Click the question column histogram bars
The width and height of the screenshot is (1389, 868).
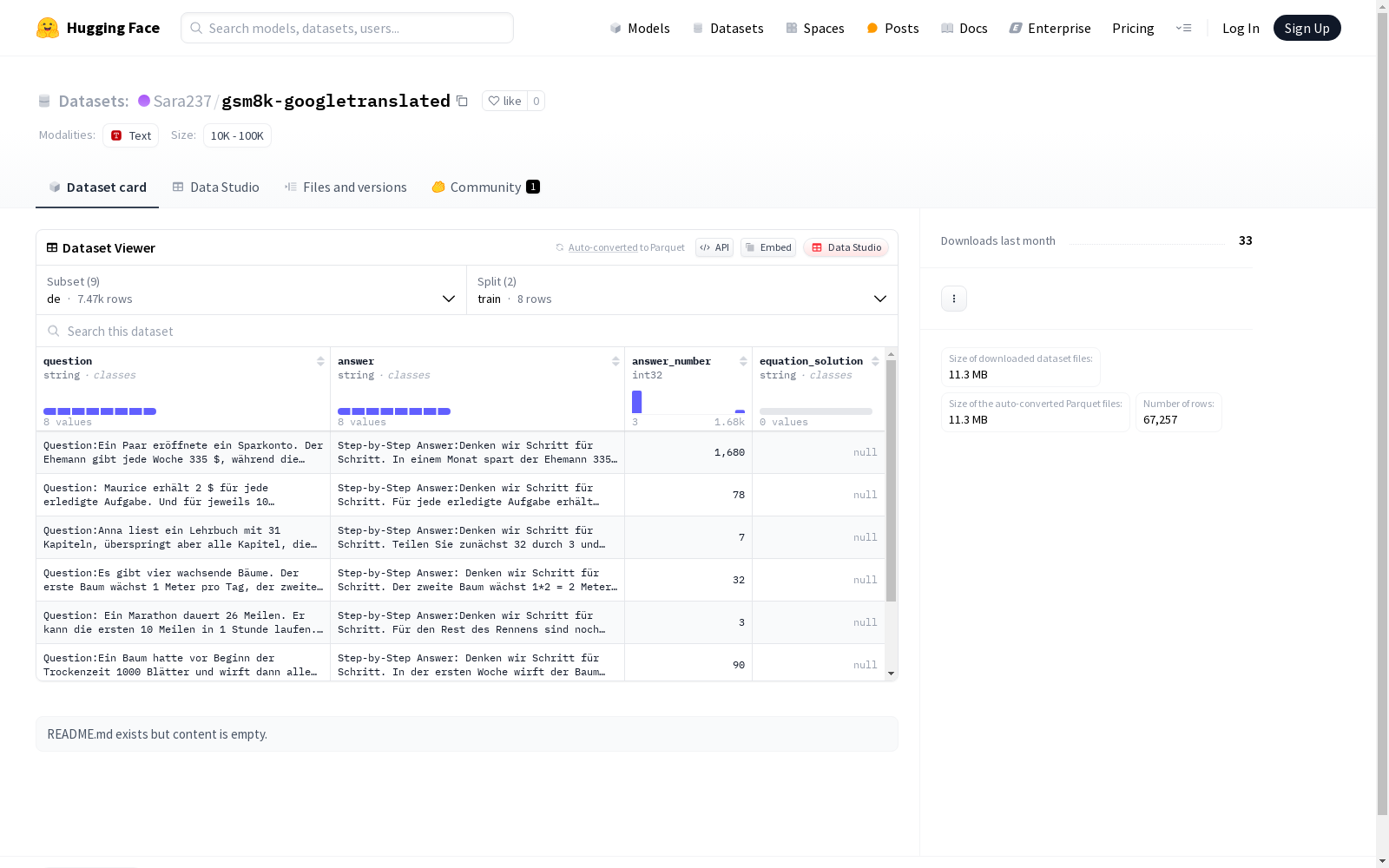tap(100, 411)
